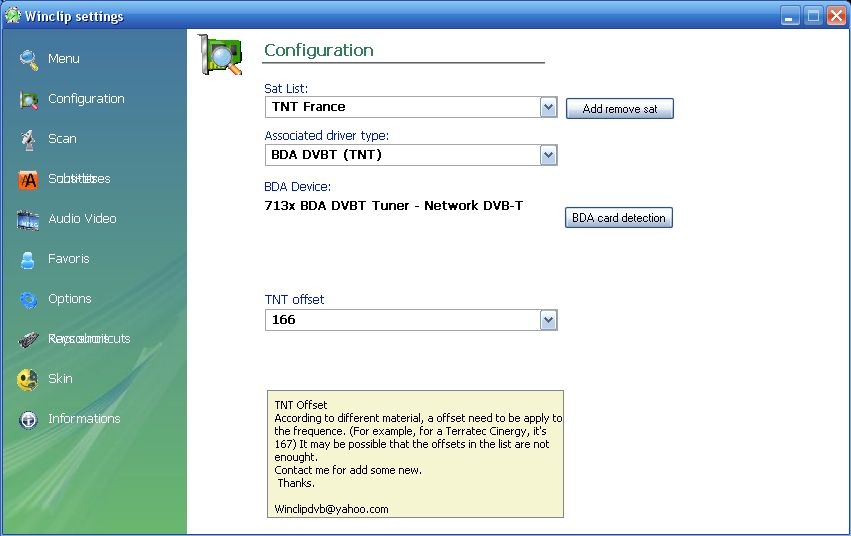The width and height of the screenshot is (851, 536).
Task: Click the MPEG Audio Video icon
Action: click(28, 220)
